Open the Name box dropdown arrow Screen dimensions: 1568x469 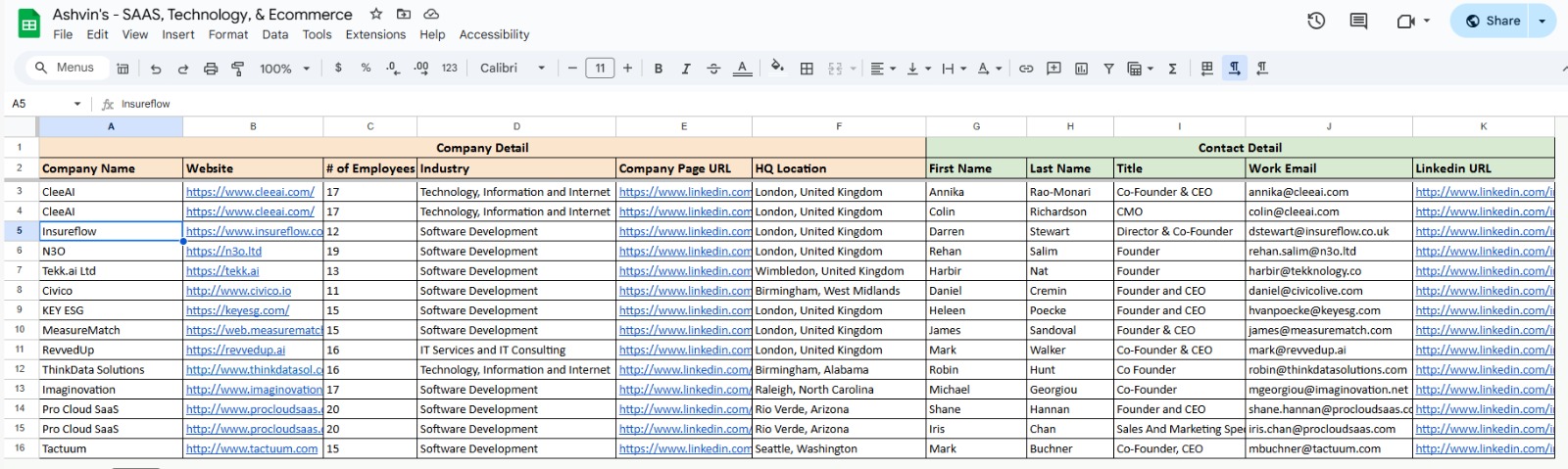tap(77, 104)
